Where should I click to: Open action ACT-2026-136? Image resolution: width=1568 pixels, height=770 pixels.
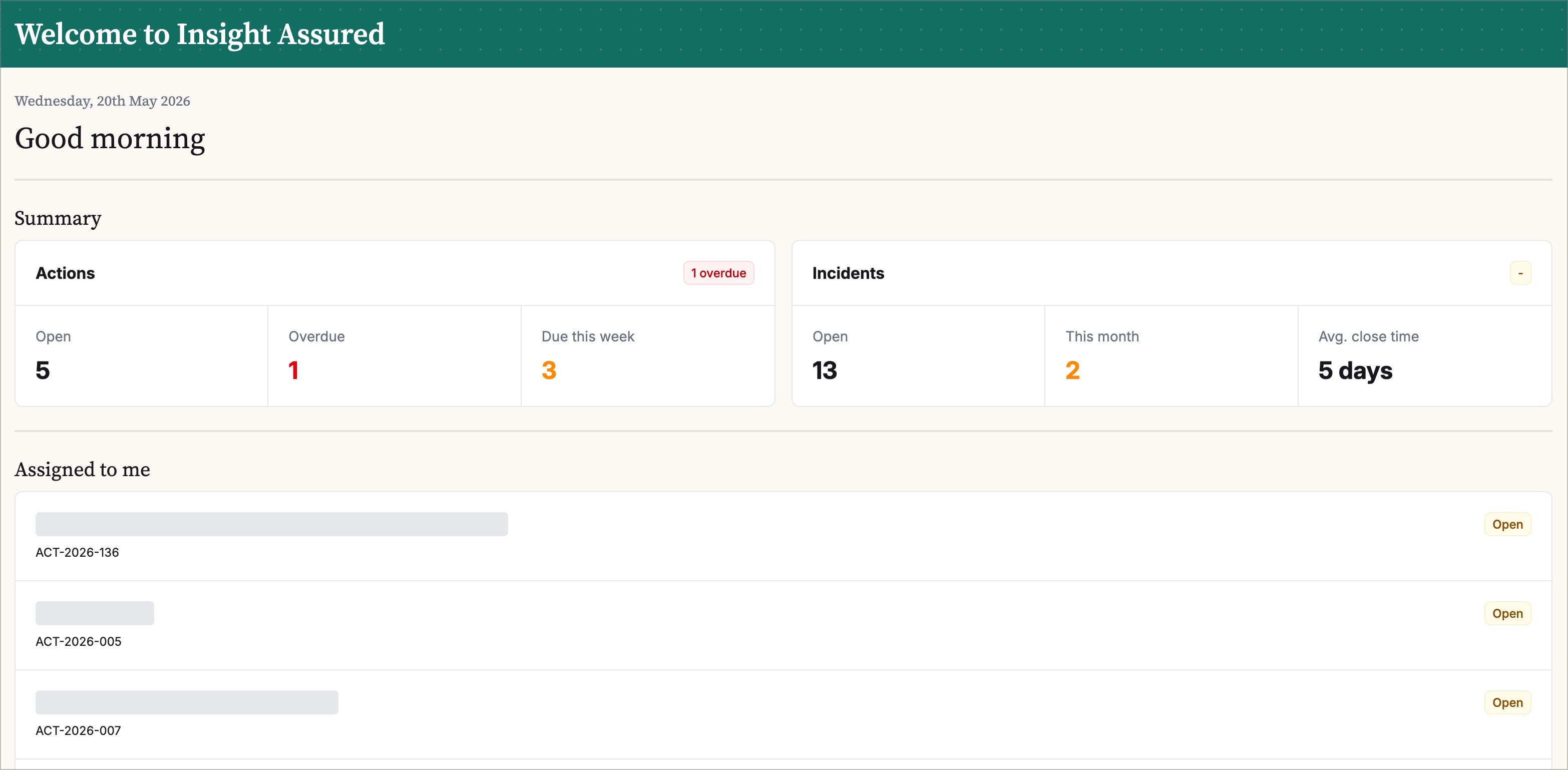tap(783, 536)
